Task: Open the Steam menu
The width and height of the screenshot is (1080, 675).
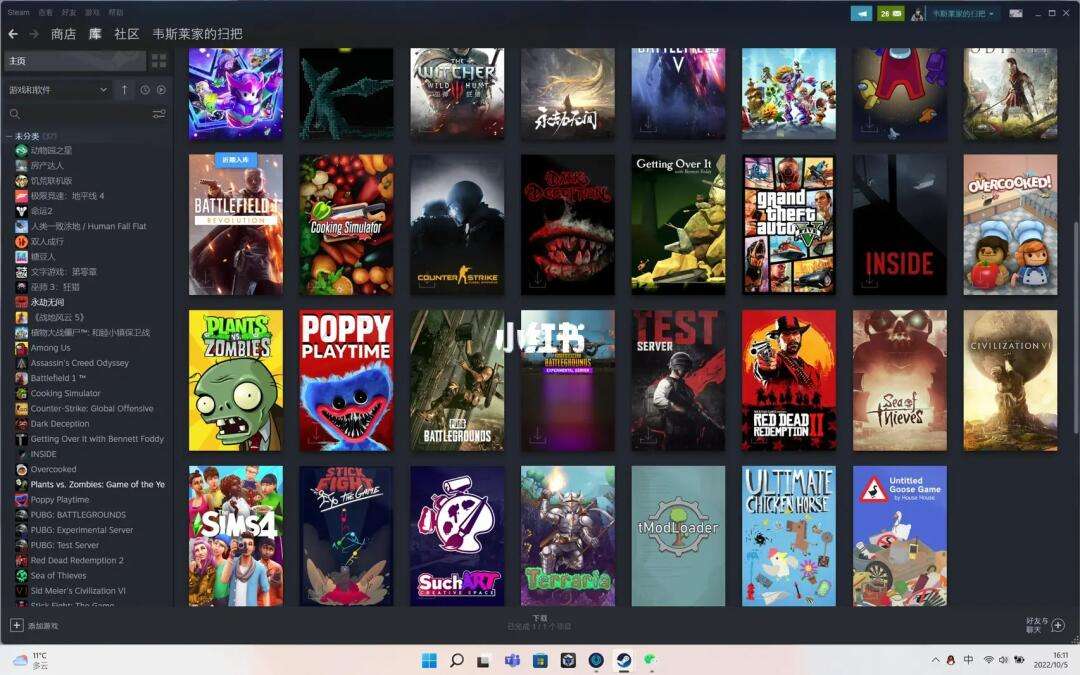Action: coord(19,12)
